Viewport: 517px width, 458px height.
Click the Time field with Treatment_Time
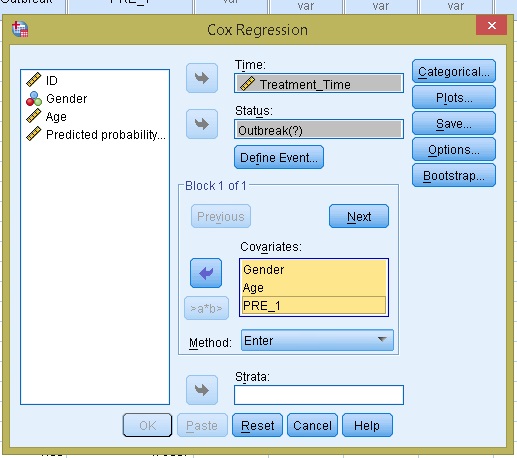pos(319,84)
